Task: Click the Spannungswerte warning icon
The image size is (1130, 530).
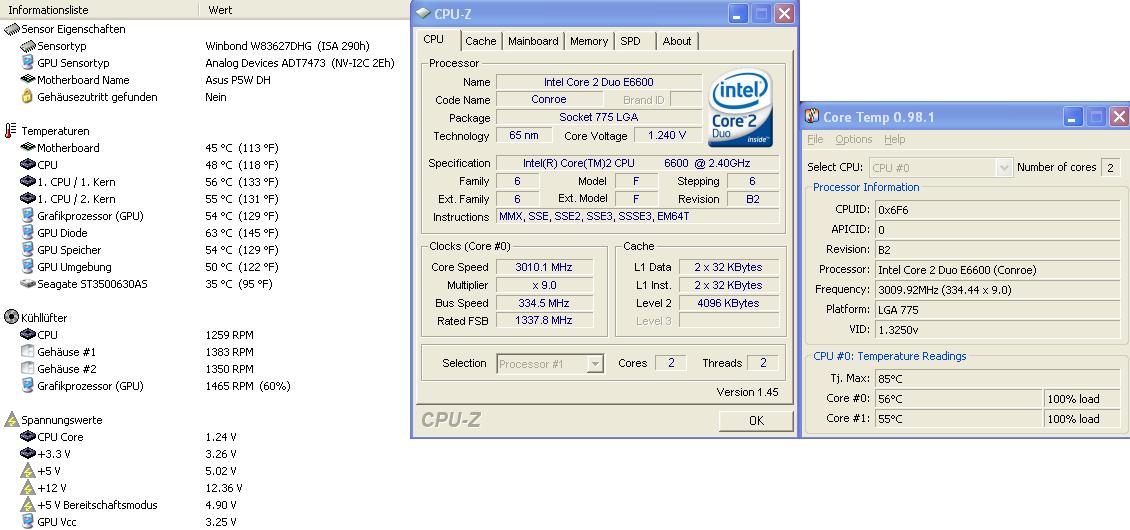Action: (x=12, y=420)
